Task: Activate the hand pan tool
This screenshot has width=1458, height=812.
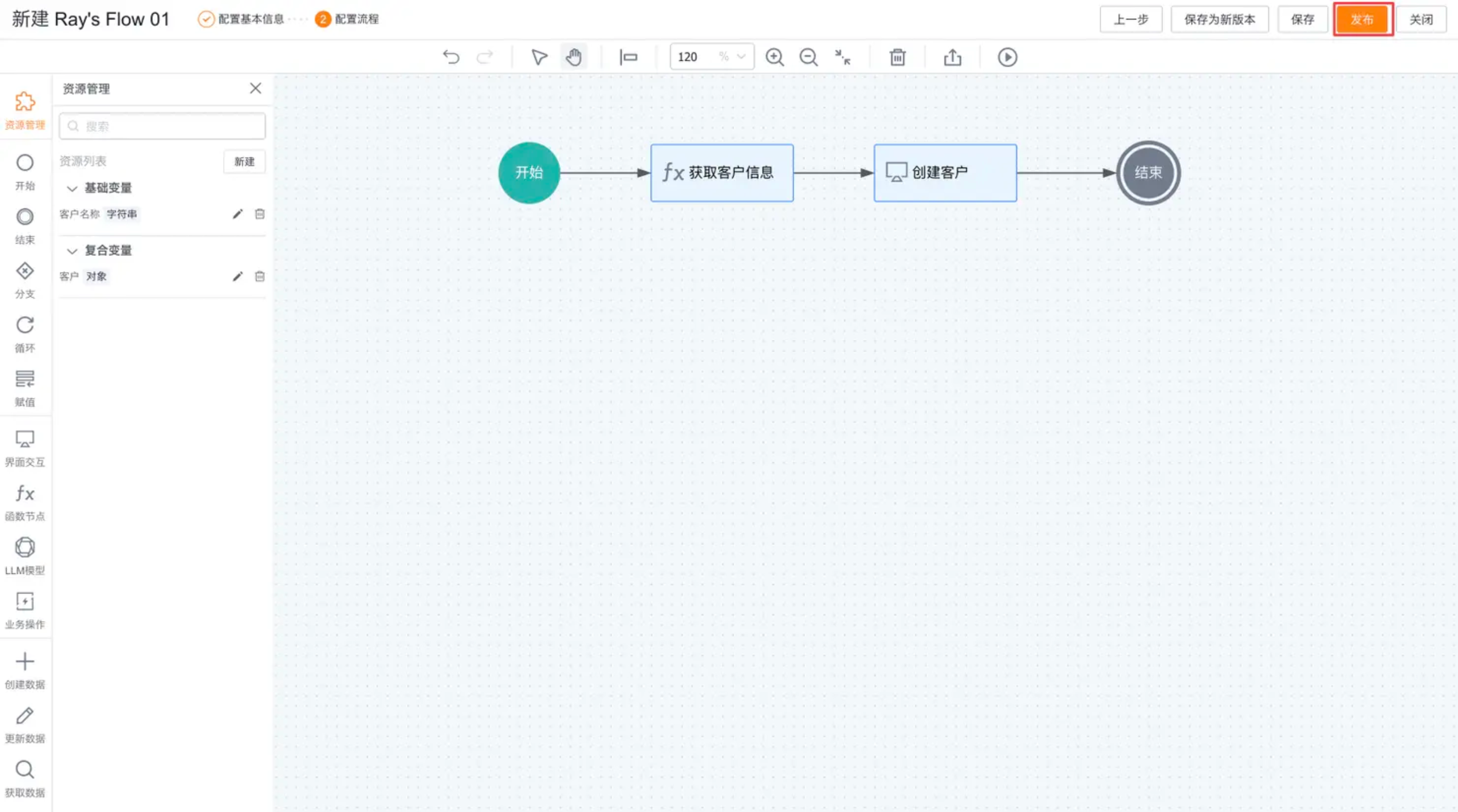Action: pos(573,57)
